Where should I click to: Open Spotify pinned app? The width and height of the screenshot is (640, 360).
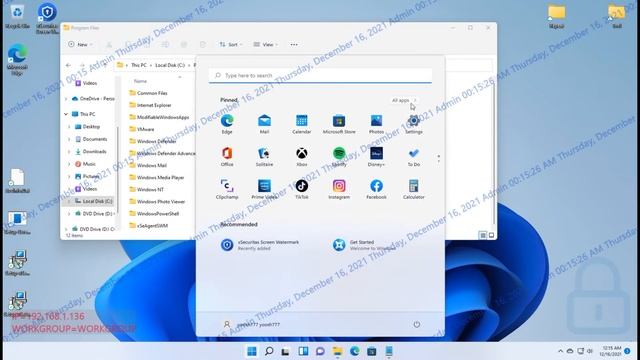click(339, 157)
